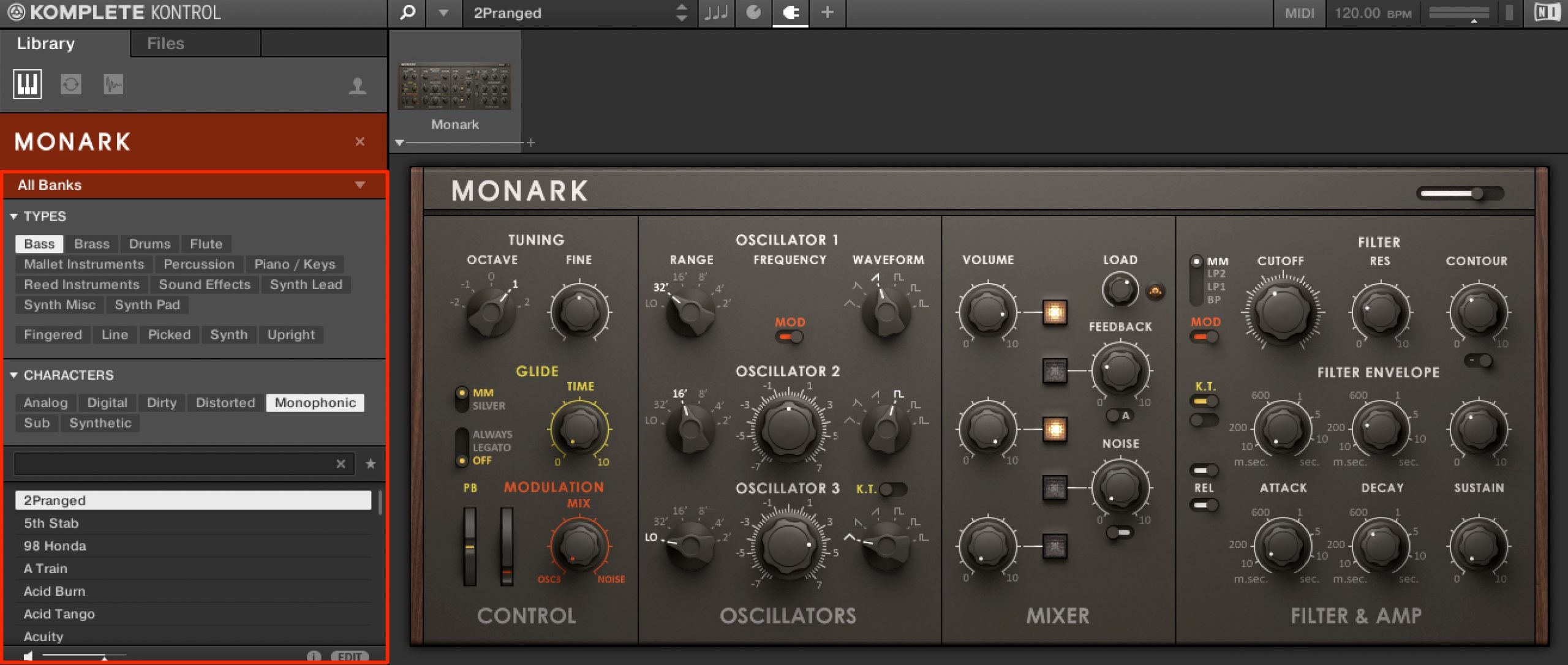1568x665 pixels.
Task: Step presets with the 2Pranged arrows
Action: pos(681,13)
